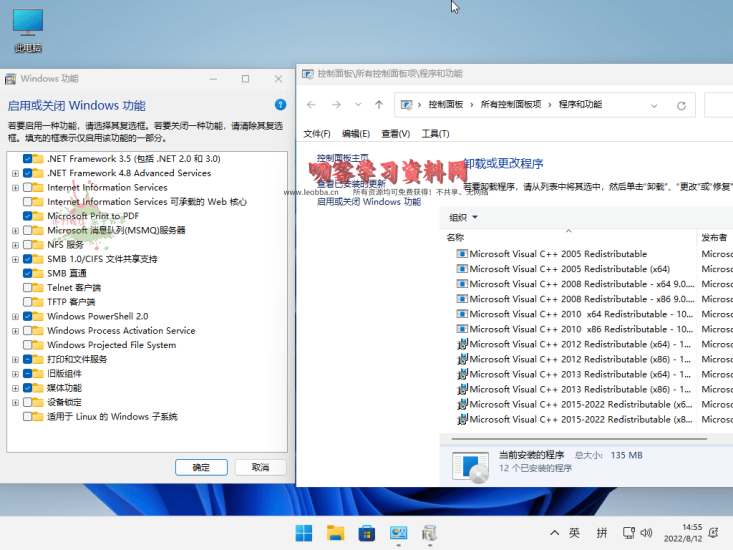Enable Internet Information Services checkbox

point(27,187)
